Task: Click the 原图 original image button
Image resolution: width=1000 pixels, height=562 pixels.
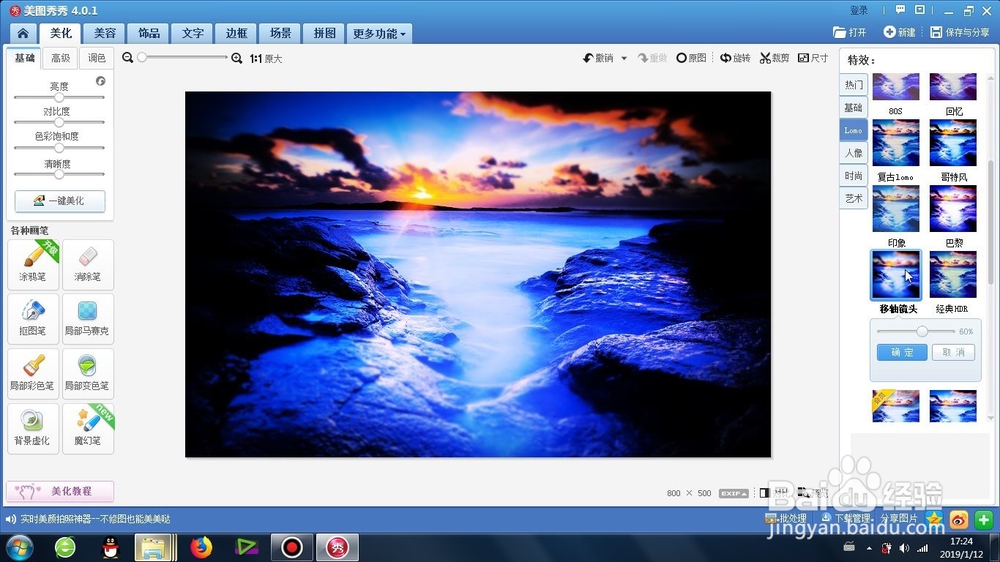Action: (x=691, y=58)
